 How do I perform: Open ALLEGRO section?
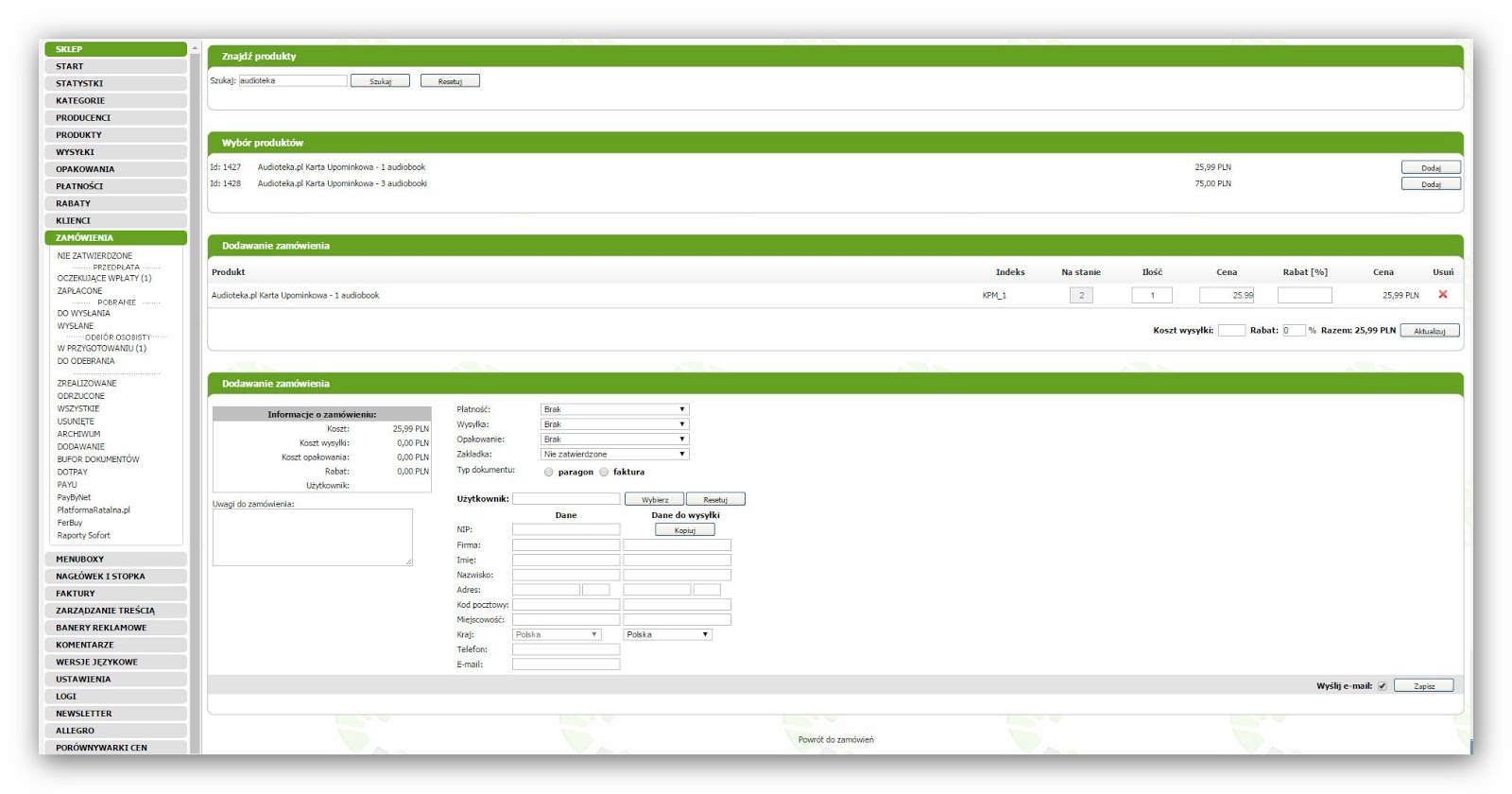[x=115, y=731]
